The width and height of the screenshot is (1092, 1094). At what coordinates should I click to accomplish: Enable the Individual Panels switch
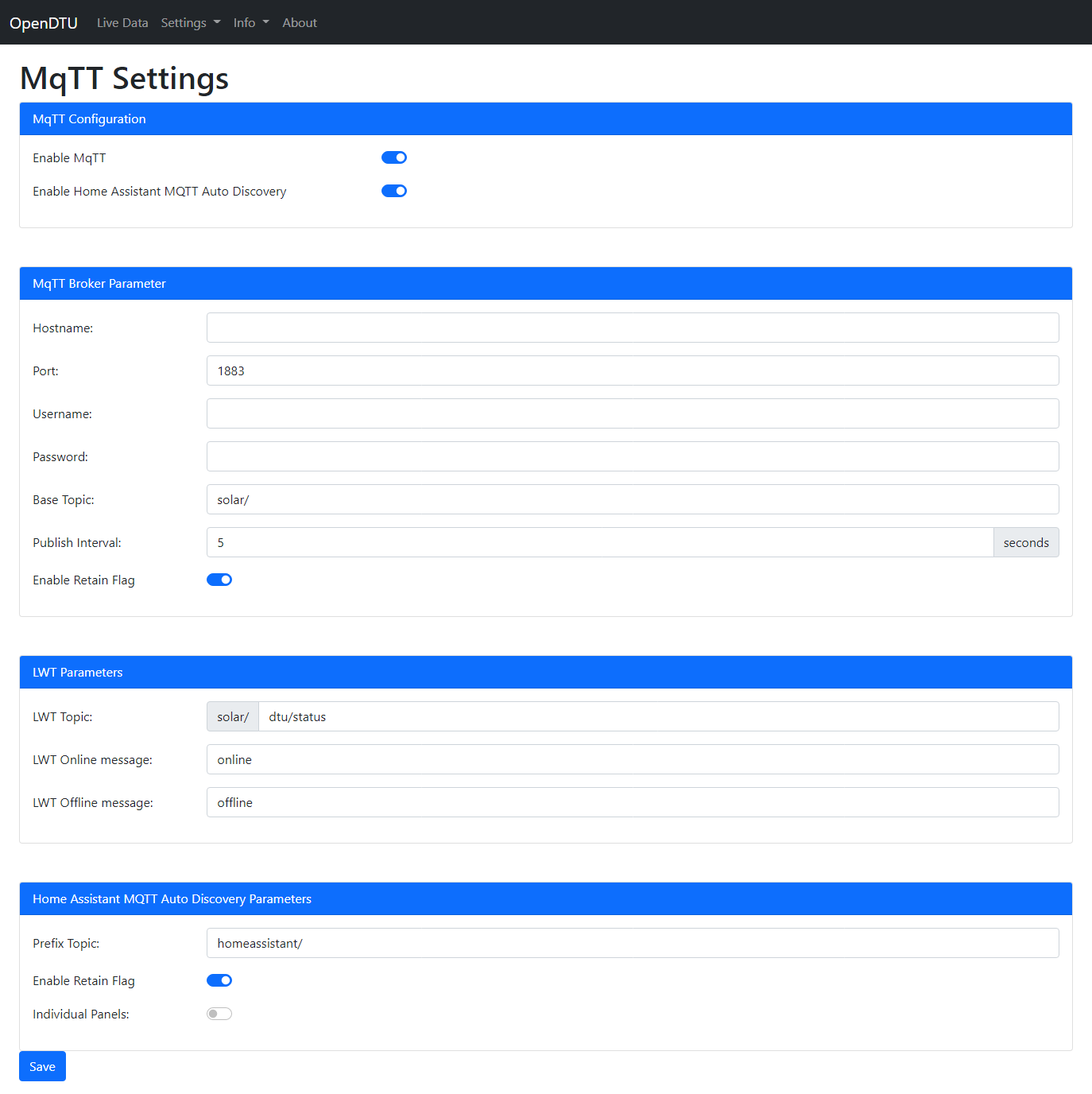[219, 1014]
